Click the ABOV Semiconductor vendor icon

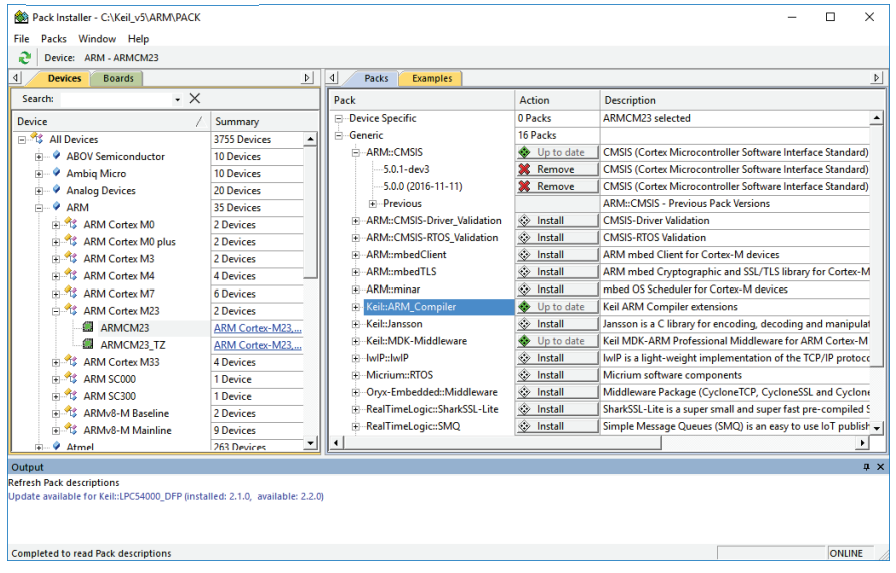56,157
